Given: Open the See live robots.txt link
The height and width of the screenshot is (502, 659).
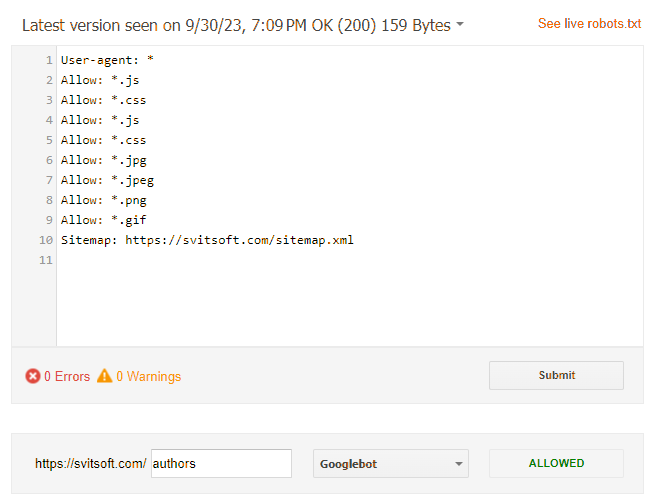Looking at the screenshot, I should [x=589, y=24].
